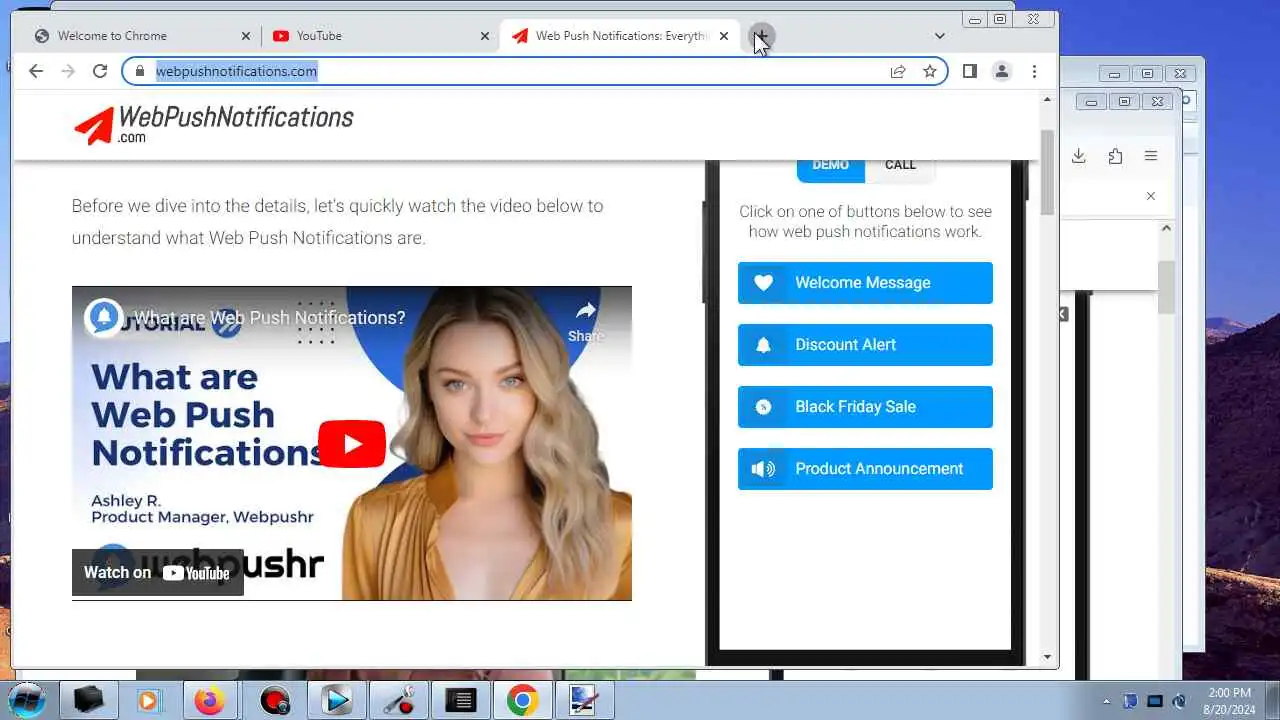Open Chrome side panel

(969, 71)
